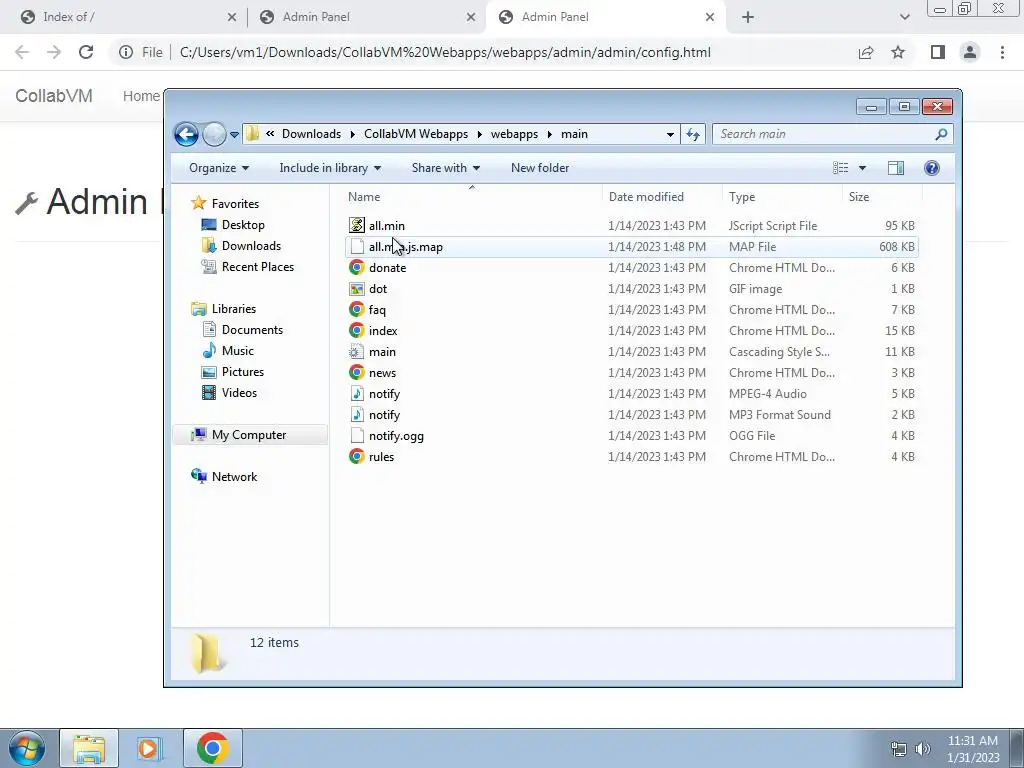Select the donate HTML file icon
Image resolution: width=1024 pixels, height=768 pixels.
357,267
